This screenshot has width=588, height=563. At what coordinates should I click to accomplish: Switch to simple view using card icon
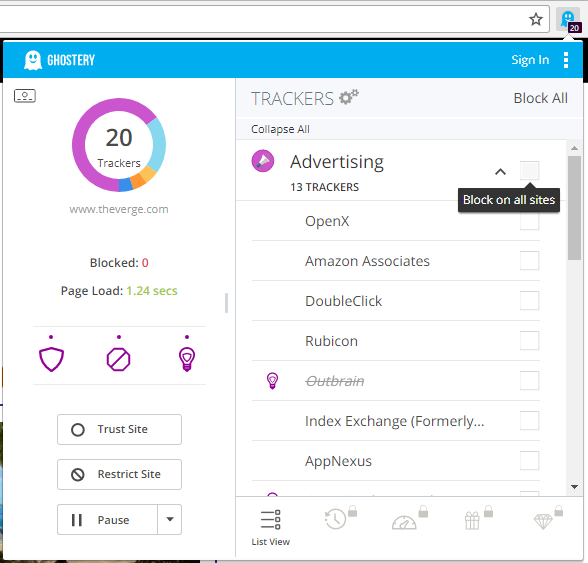pyautogui.click(x=25, y=96)
